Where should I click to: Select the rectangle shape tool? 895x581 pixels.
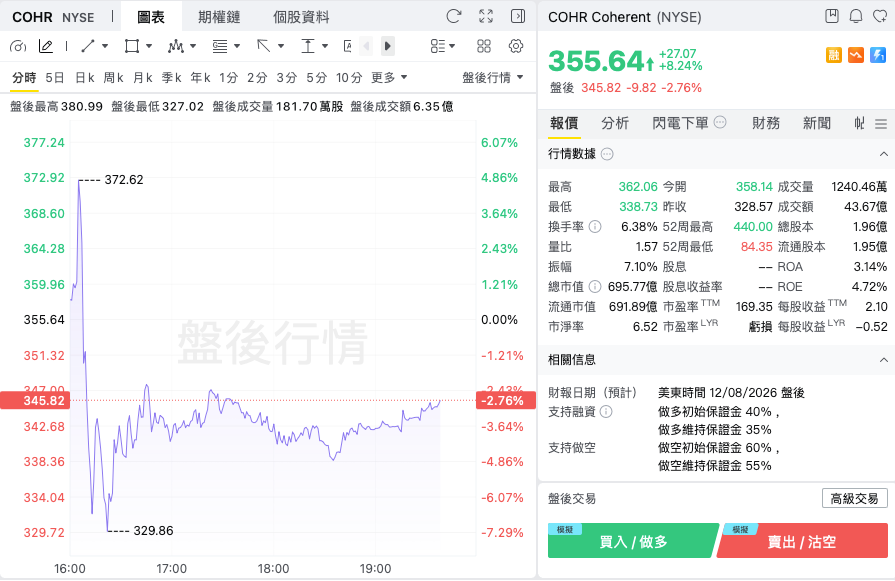tap(132, 46)
